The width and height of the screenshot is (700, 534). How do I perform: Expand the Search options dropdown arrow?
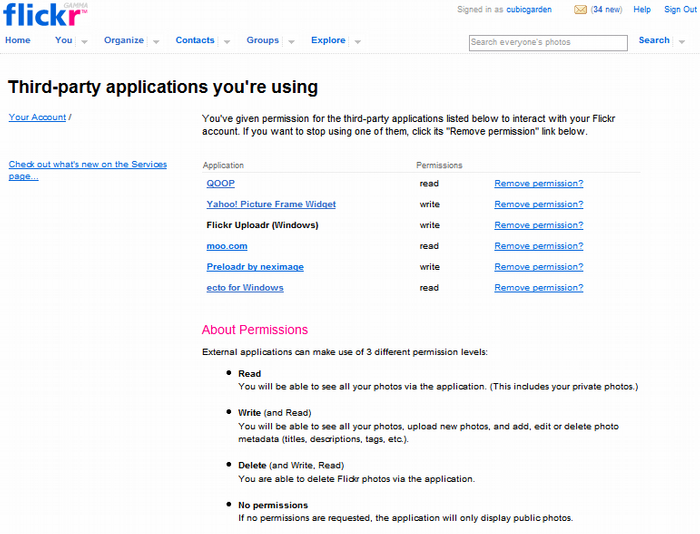click(682, 42)
